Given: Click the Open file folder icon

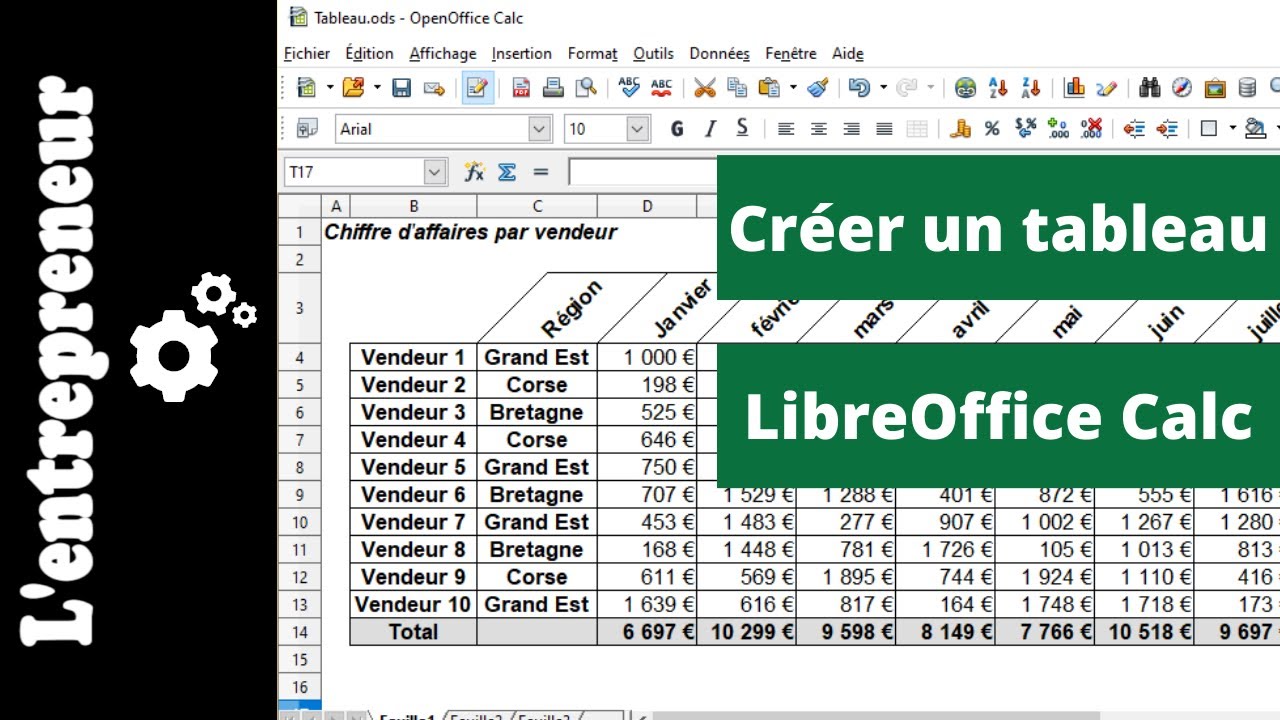Looking at the screenshot, I should [353, 88].
